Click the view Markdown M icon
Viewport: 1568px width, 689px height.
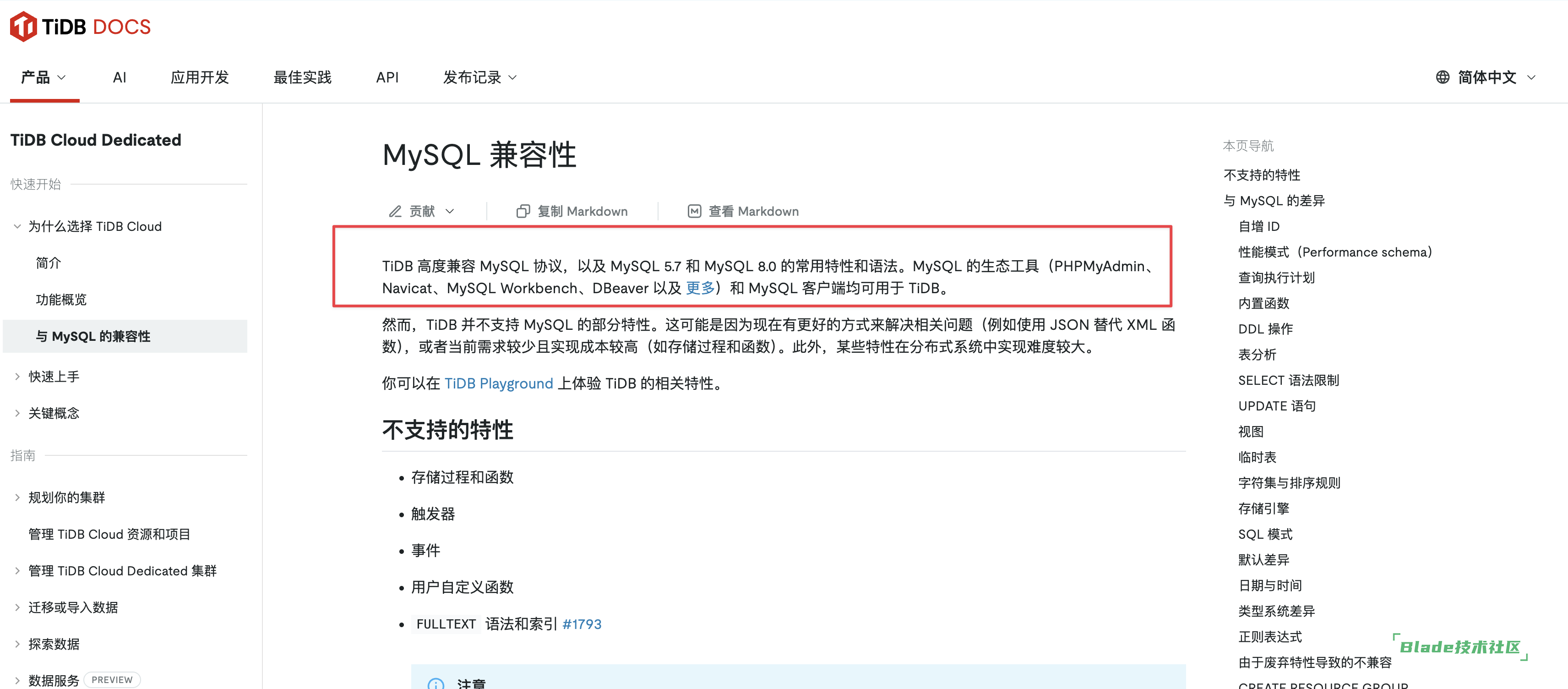coord(694,211)
